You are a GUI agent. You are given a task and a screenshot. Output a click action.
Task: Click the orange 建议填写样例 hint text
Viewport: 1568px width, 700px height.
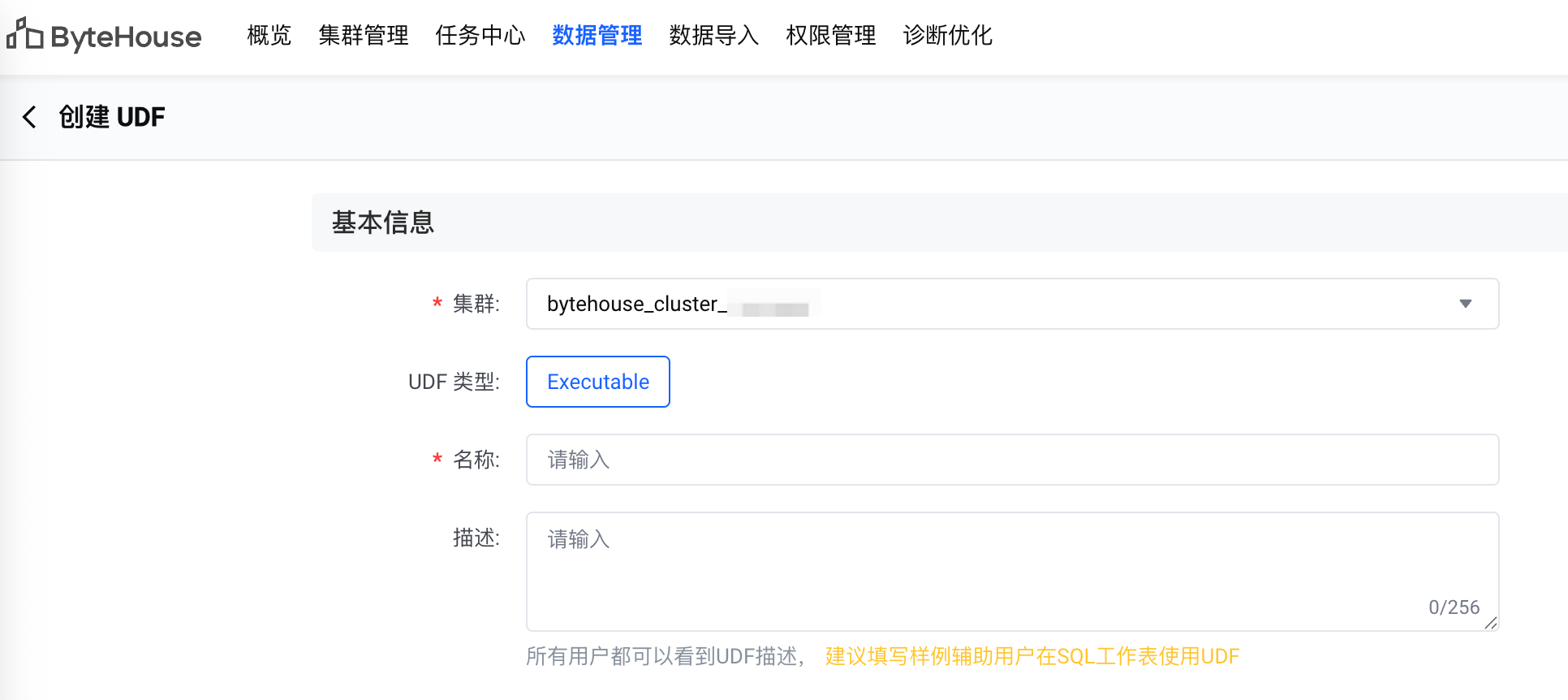(1032, 656)
